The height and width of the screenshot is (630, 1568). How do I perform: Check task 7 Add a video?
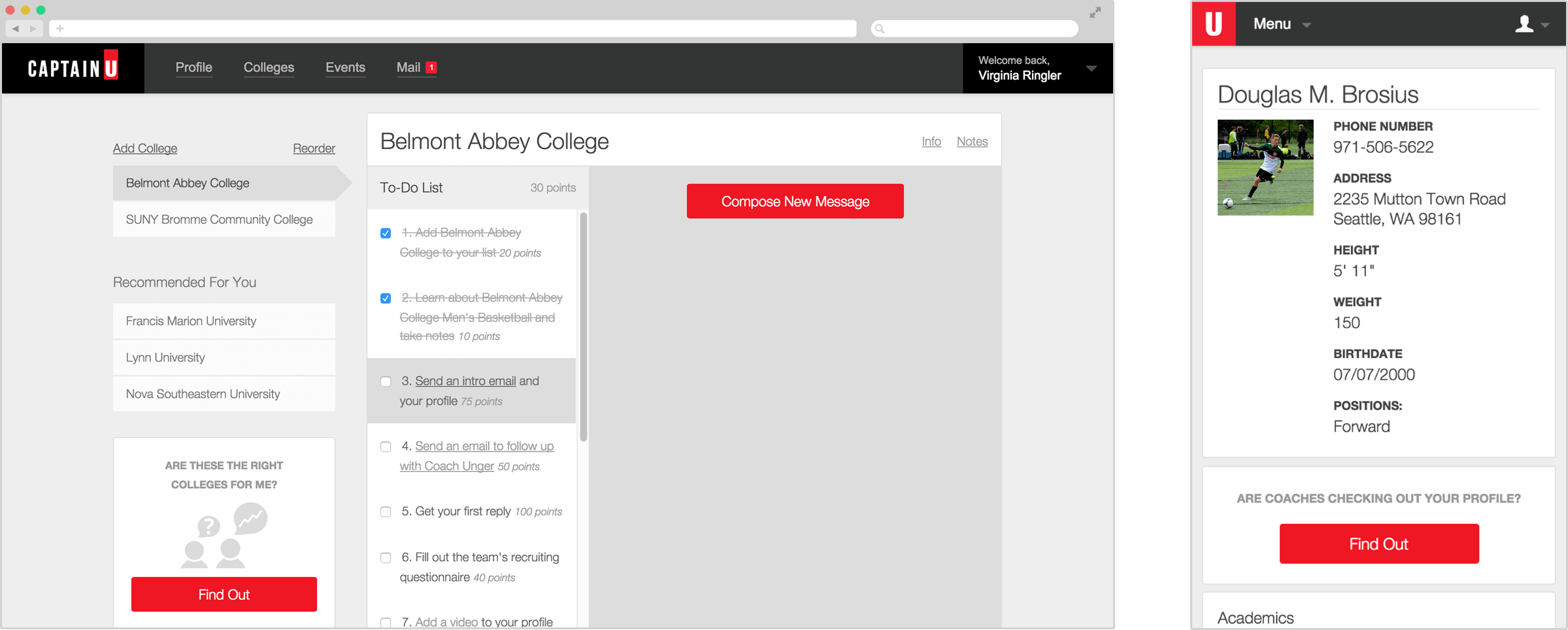(x=386, y=623)
